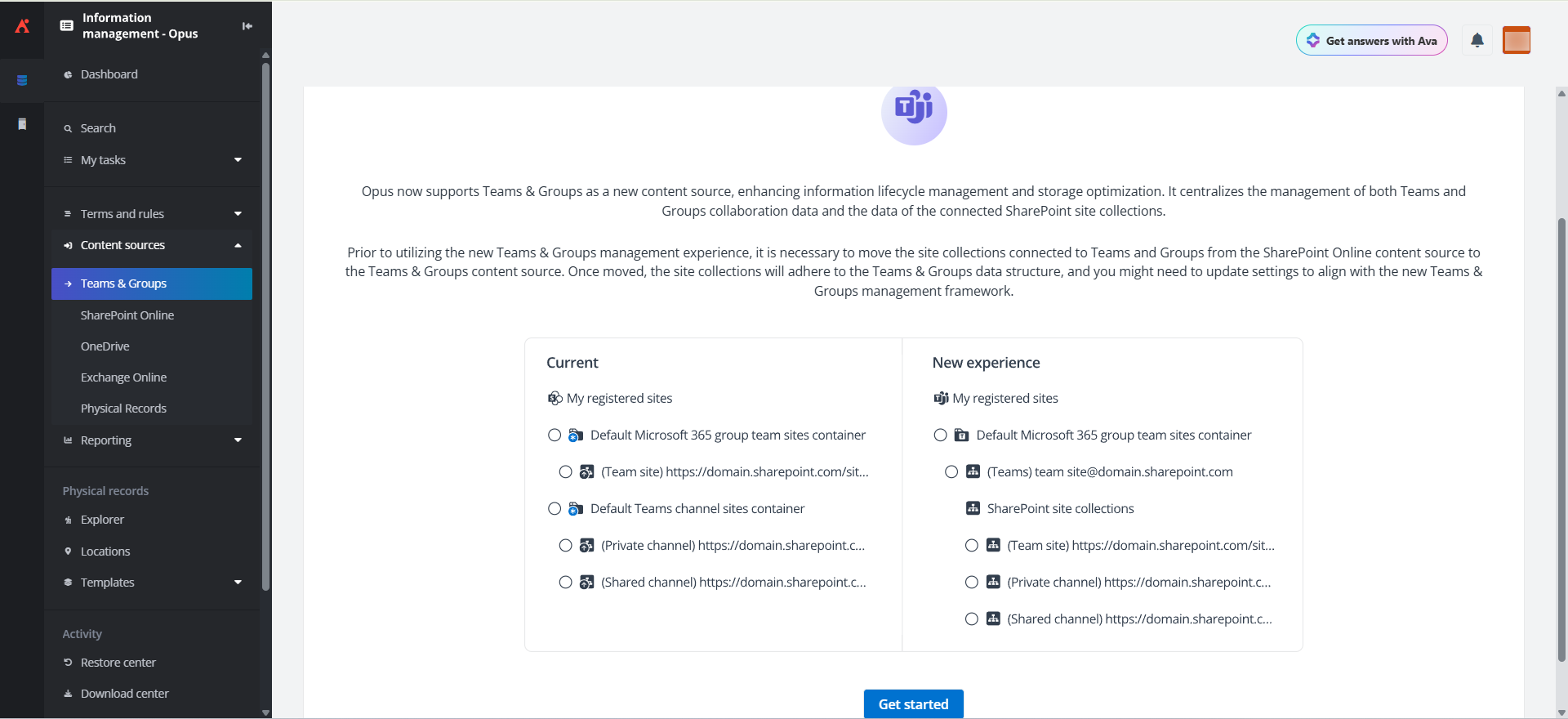Select the (Private channel) site under New experience
The image size is (1568, 719).
[x=971, y=582]
